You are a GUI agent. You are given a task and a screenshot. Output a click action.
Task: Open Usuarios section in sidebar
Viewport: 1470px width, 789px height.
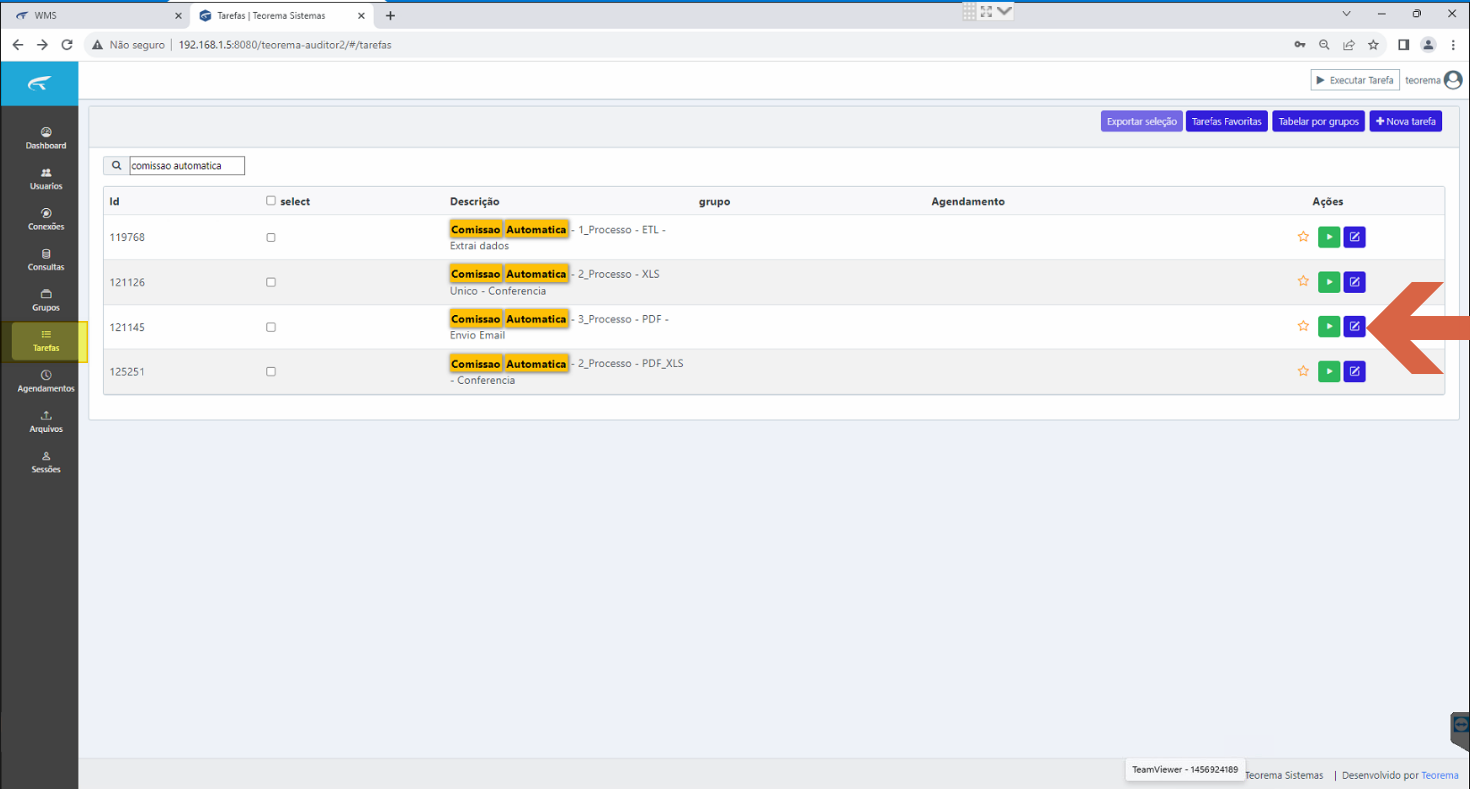pyautogui.click(x=46, y=179)
